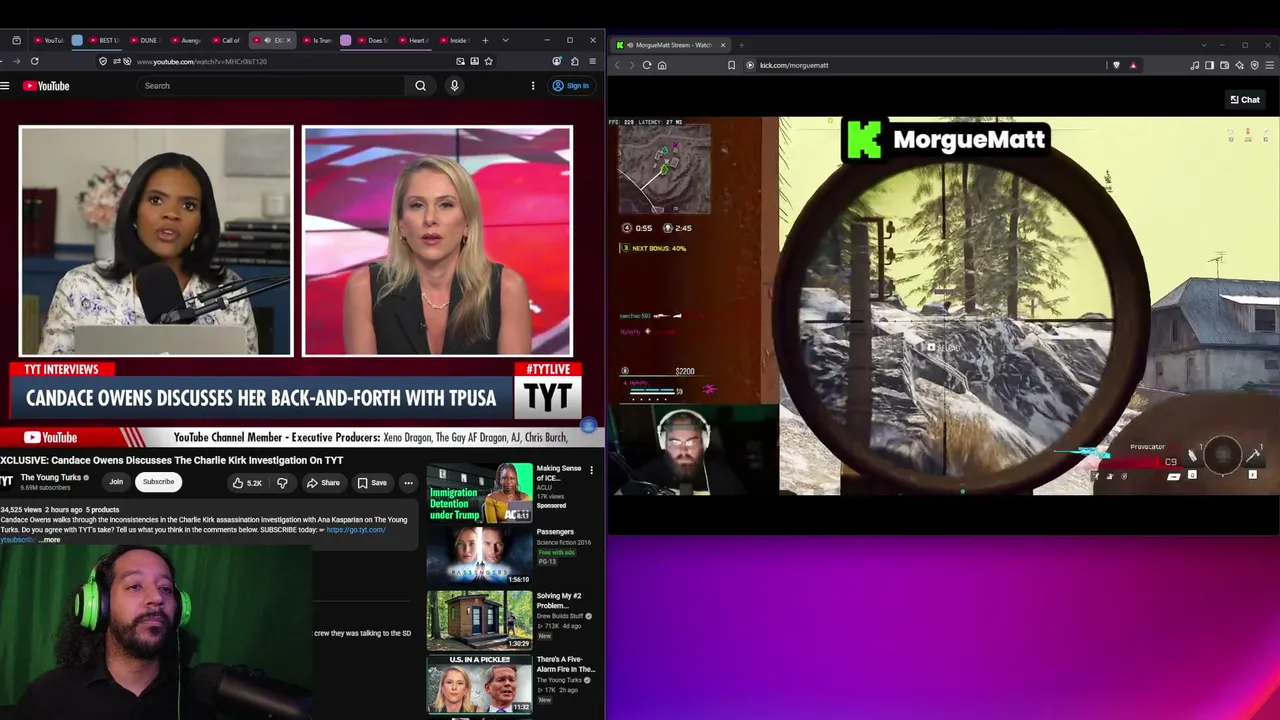This screenshot has width=1280, height=720.
Task: Click the video title about Candace Owens
Action: point(172,460)
